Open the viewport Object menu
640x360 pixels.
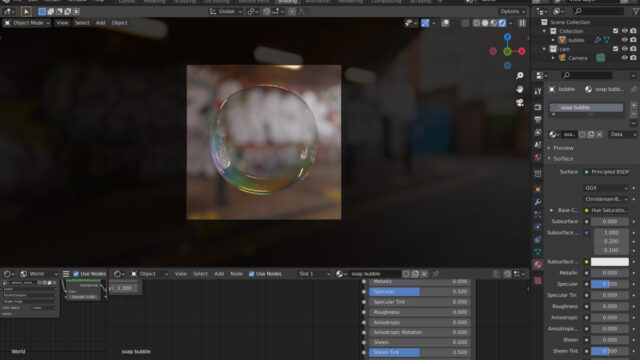(x=120, y=23)
